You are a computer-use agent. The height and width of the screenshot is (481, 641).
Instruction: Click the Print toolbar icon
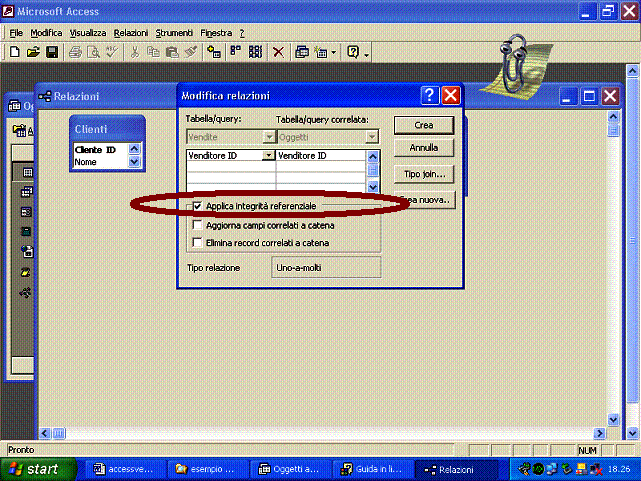tap(75, 52)
